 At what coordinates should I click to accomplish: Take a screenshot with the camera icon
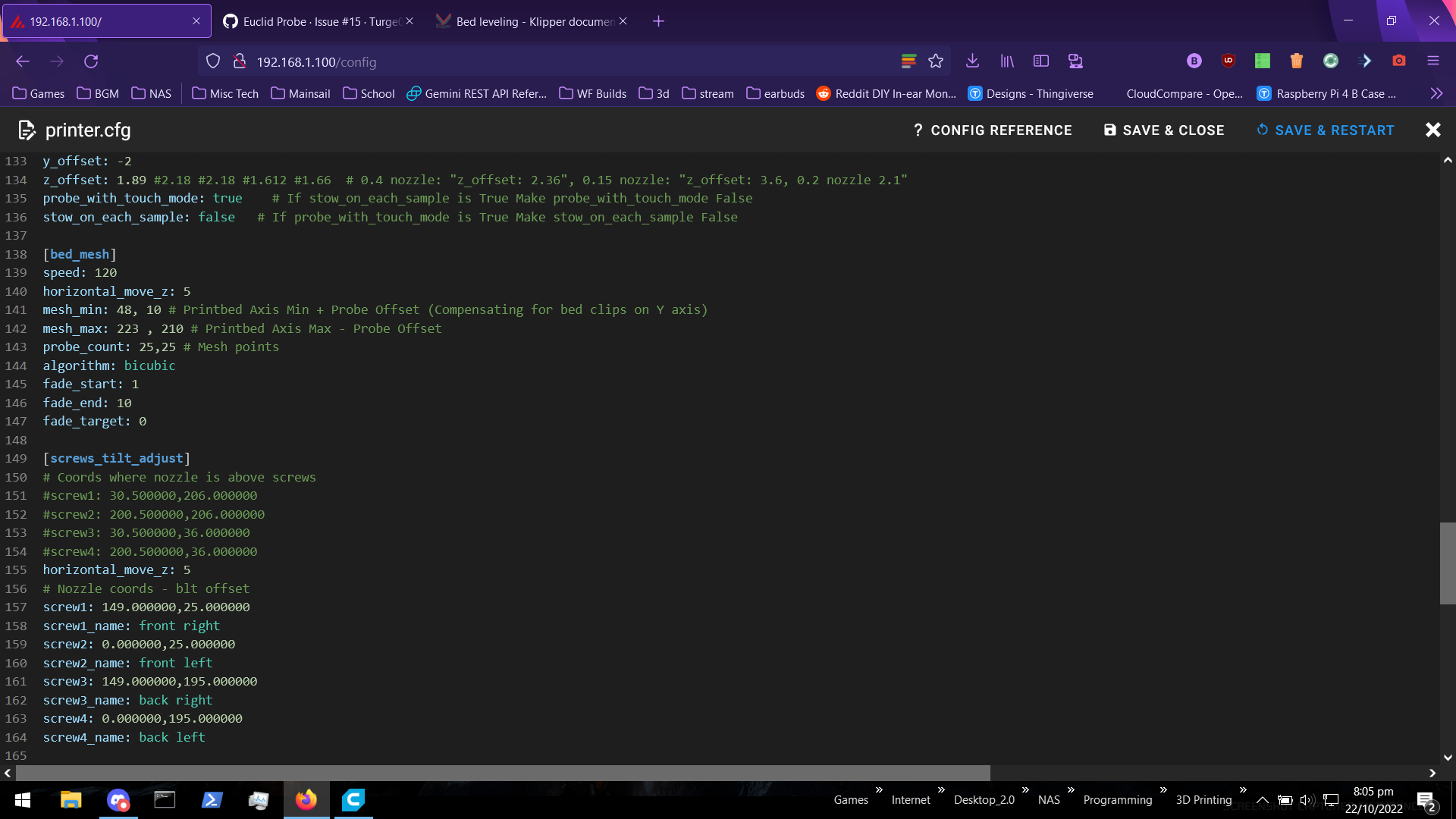[x=1399, y=61]
